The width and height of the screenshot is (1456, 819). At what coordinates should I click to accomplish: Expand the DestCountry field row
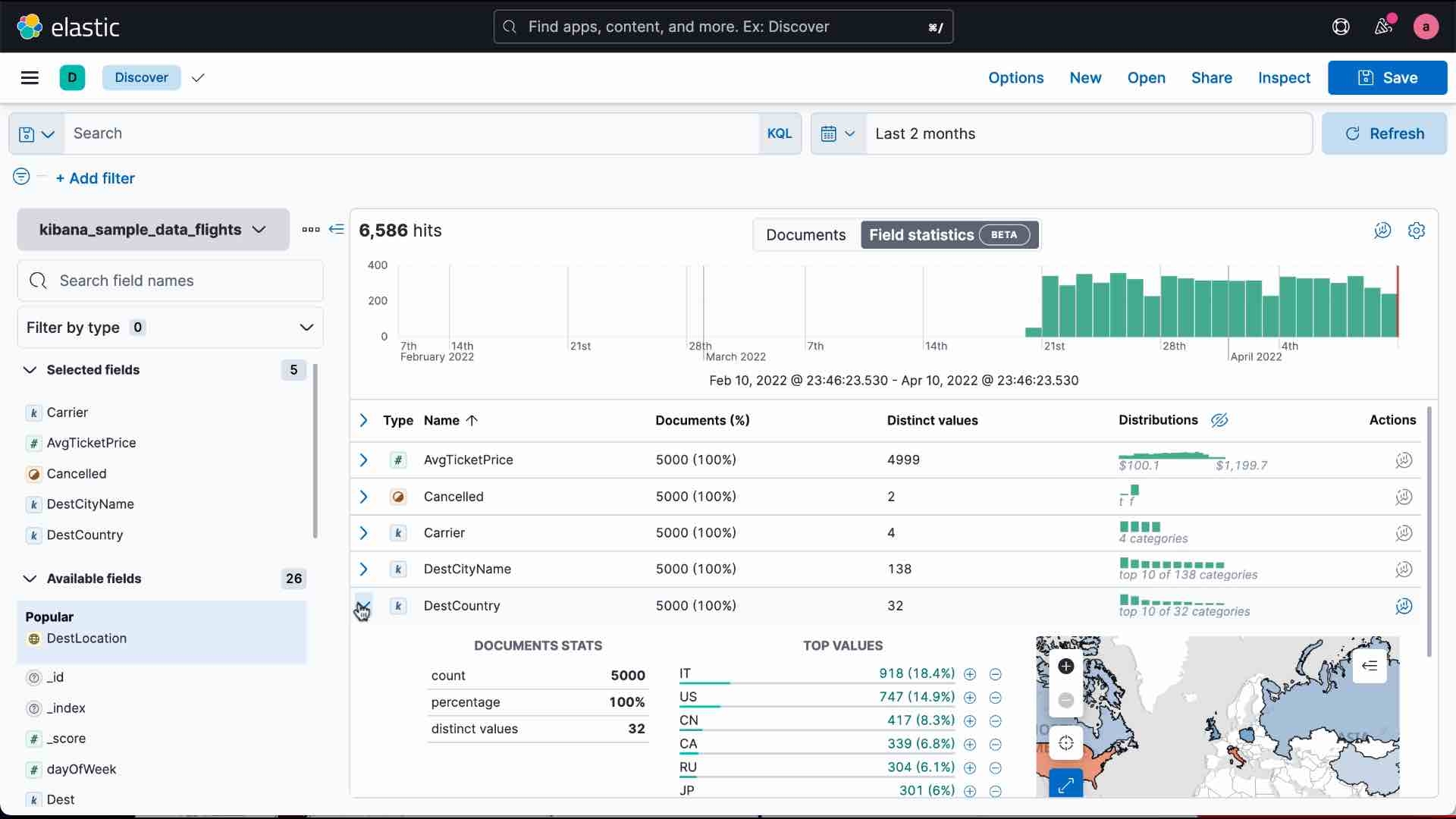coord(363,605)
